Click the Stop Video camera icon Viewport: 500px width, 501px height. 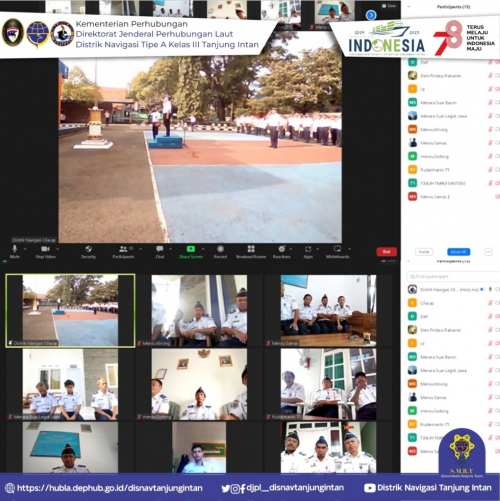(45, 249)
